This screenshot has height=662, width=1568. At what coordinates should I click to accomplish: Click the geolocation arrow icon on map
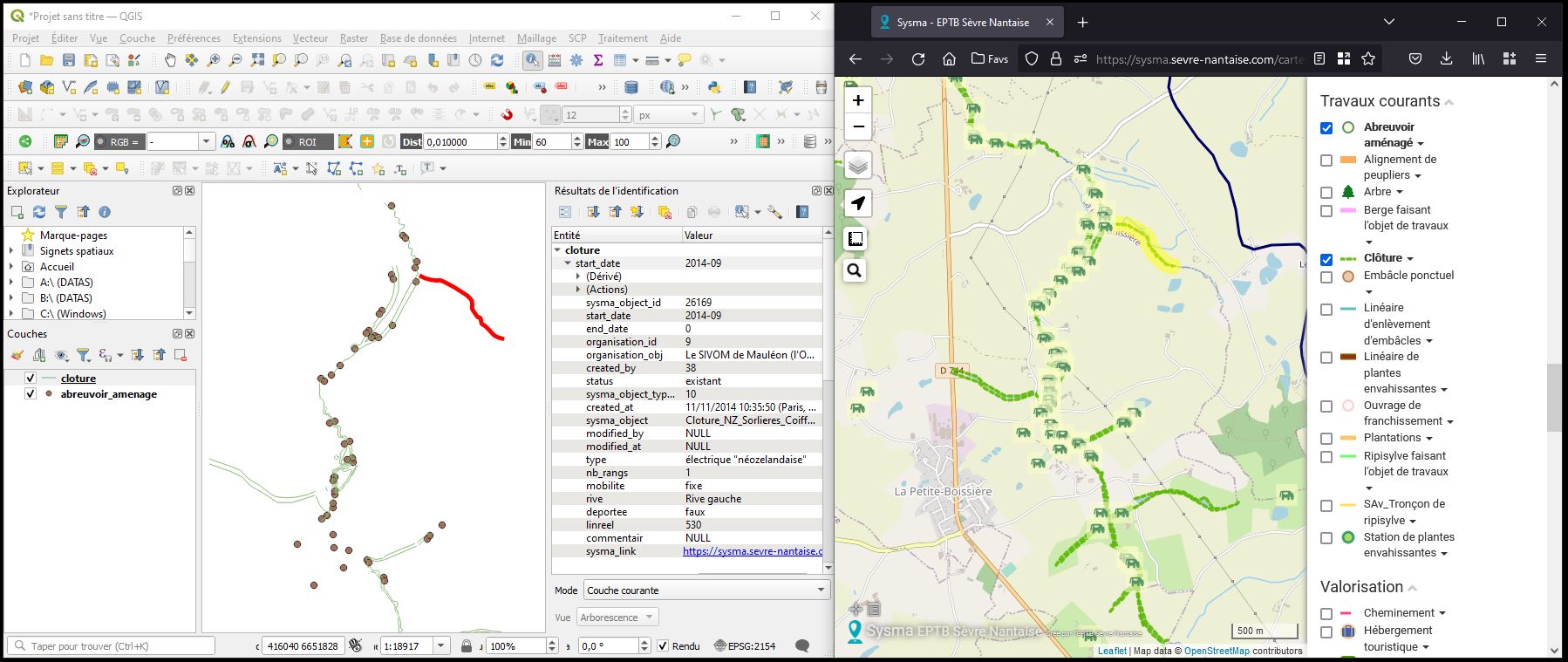pyautogui.click(x=858, y=203)
